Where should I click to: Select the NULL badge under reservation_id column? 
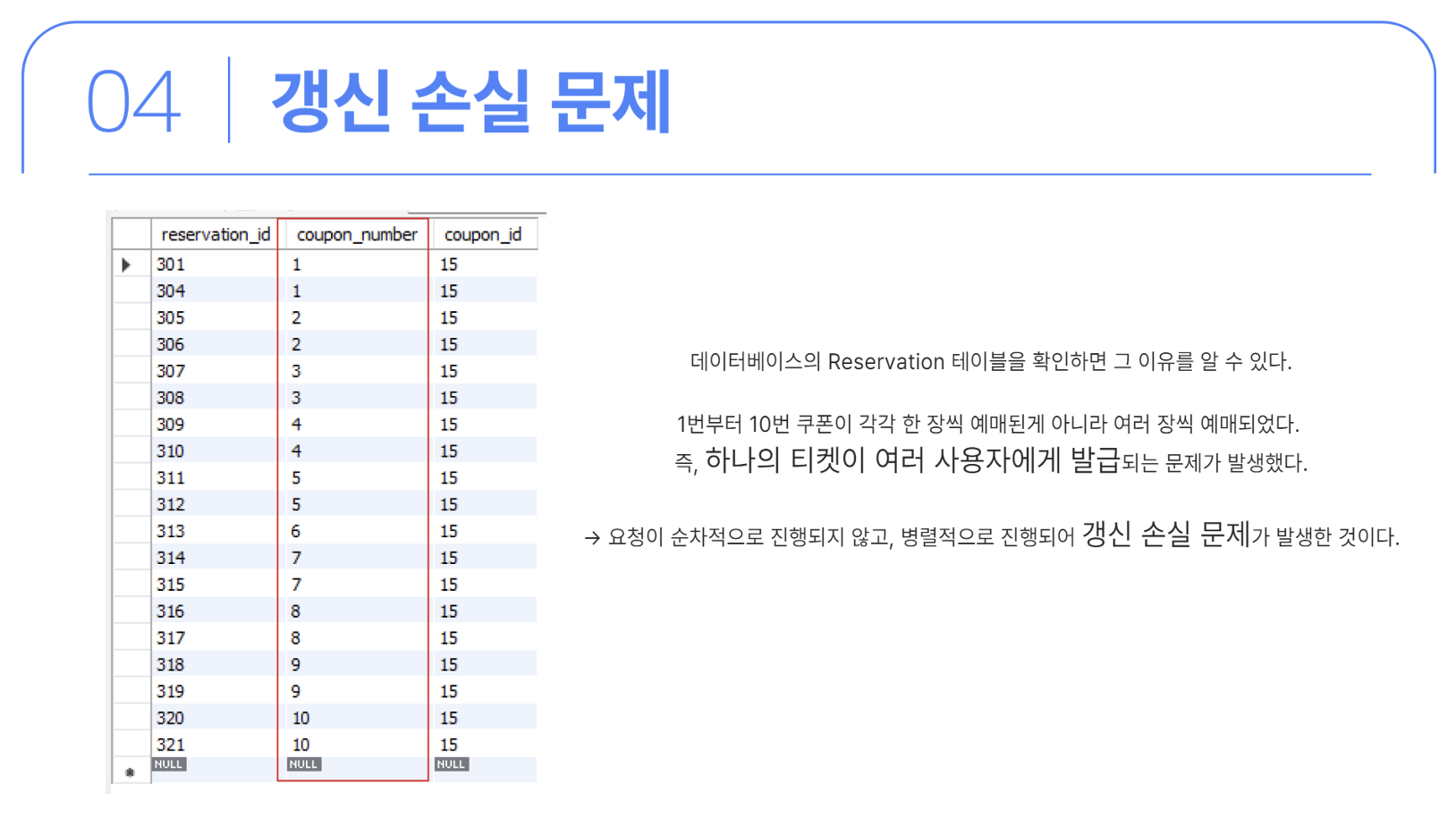pos(168,764)
